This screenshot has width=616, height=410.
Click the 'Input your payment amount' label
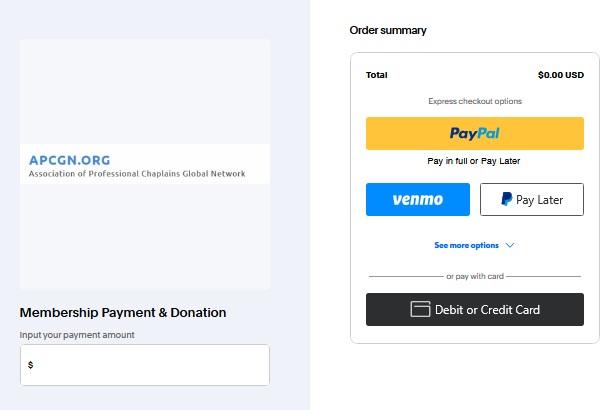point(77,335)
